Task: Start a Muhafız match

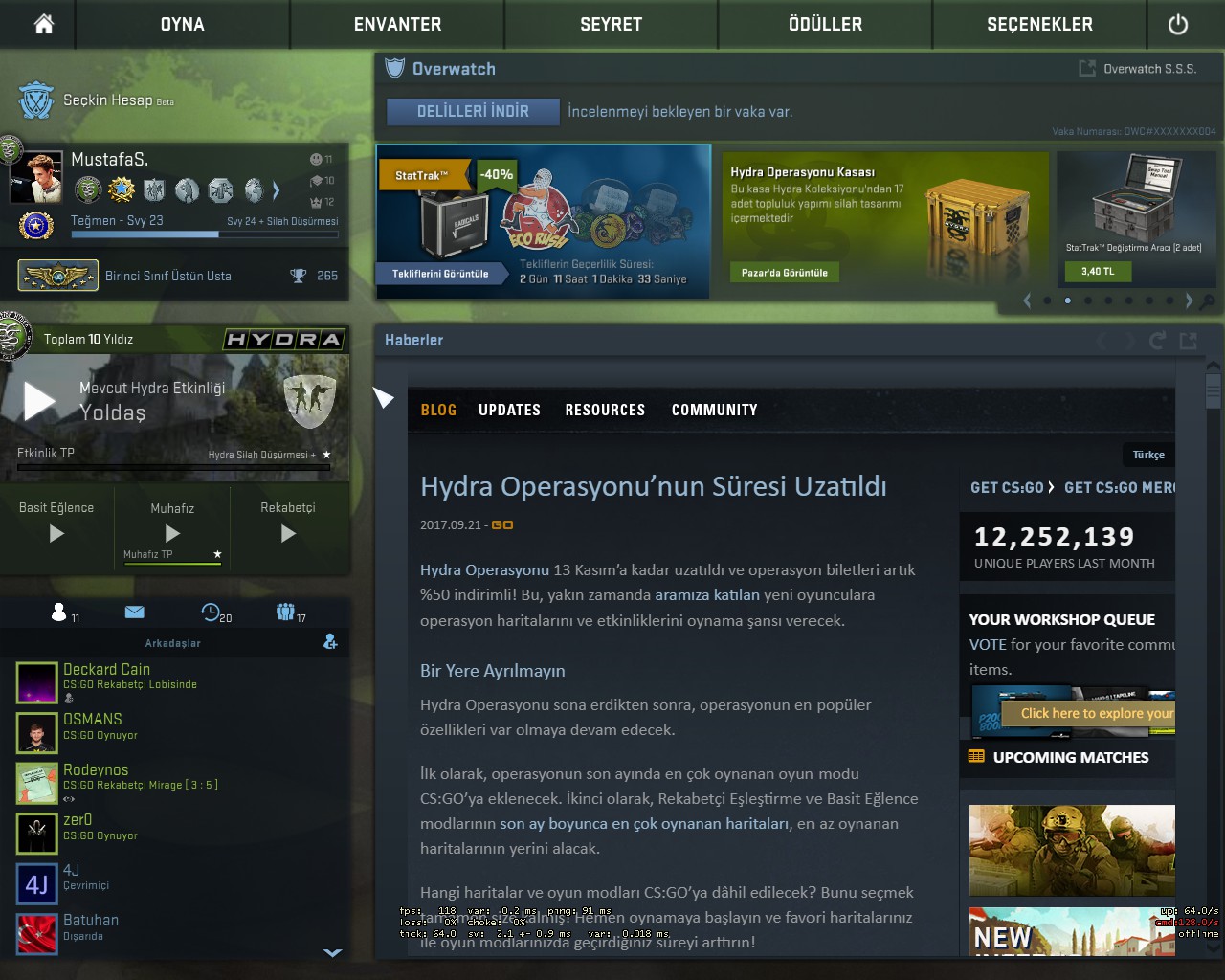Action: 172,533
